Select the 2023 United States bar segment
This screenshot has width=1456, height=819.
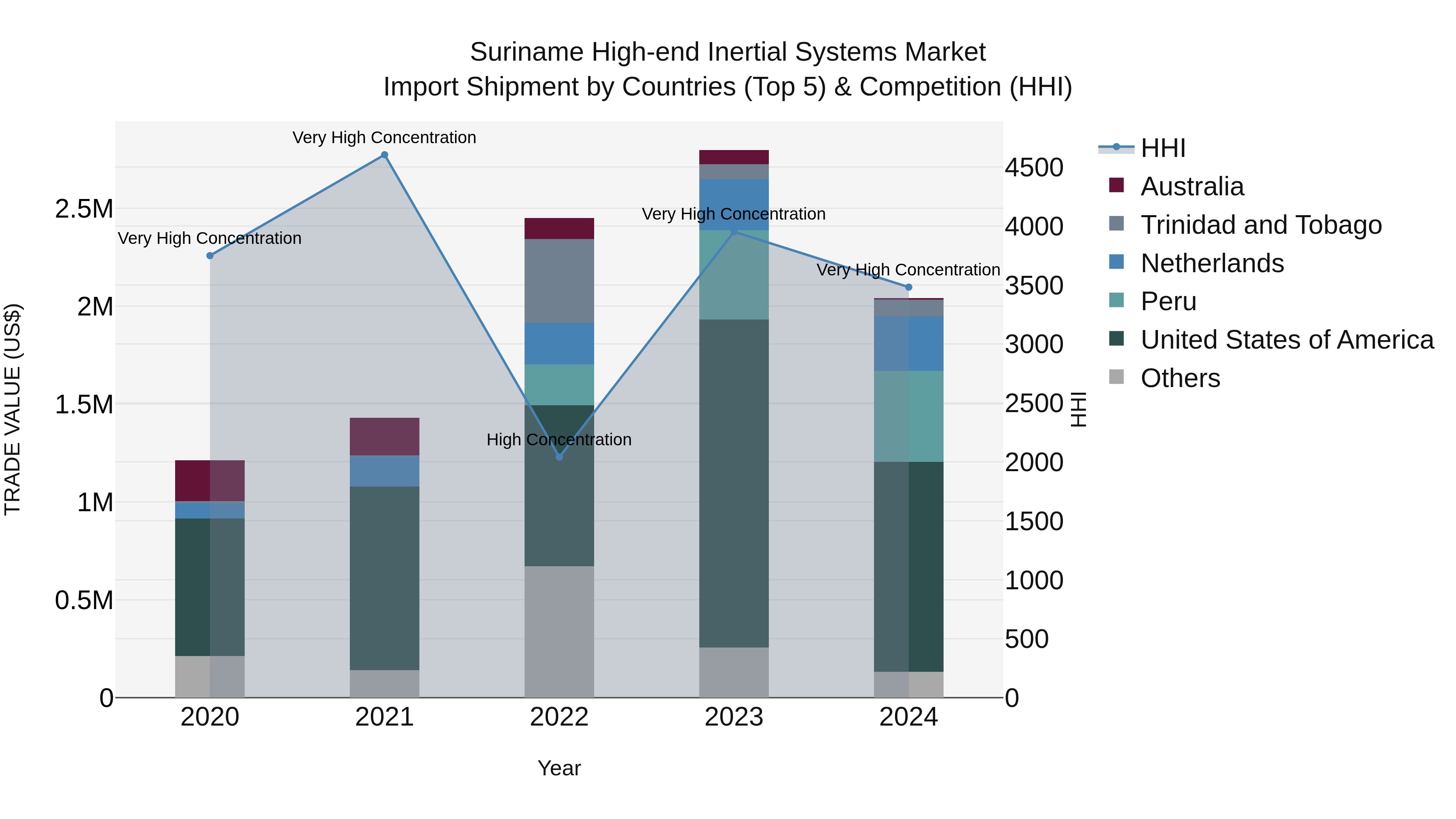click(x=734, y=483)
